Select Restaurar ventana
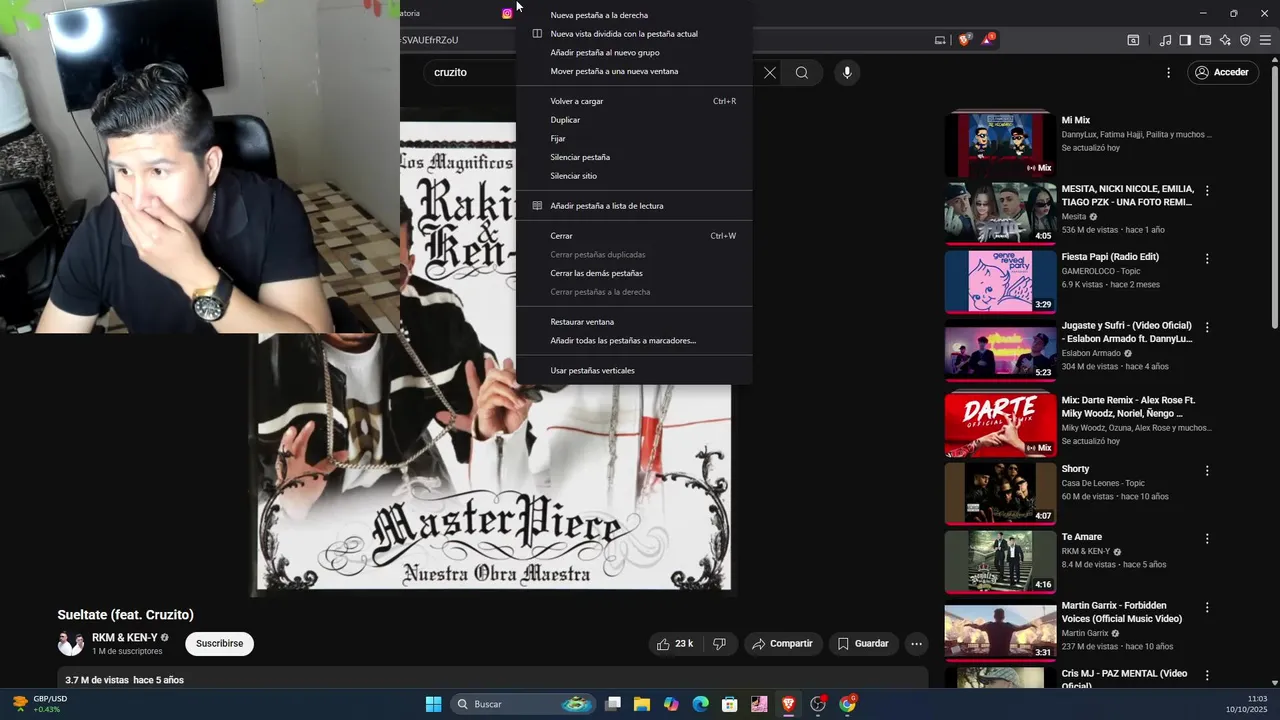Image resolution: width=1280 pixels, height=720 pixels. [634, 322]
